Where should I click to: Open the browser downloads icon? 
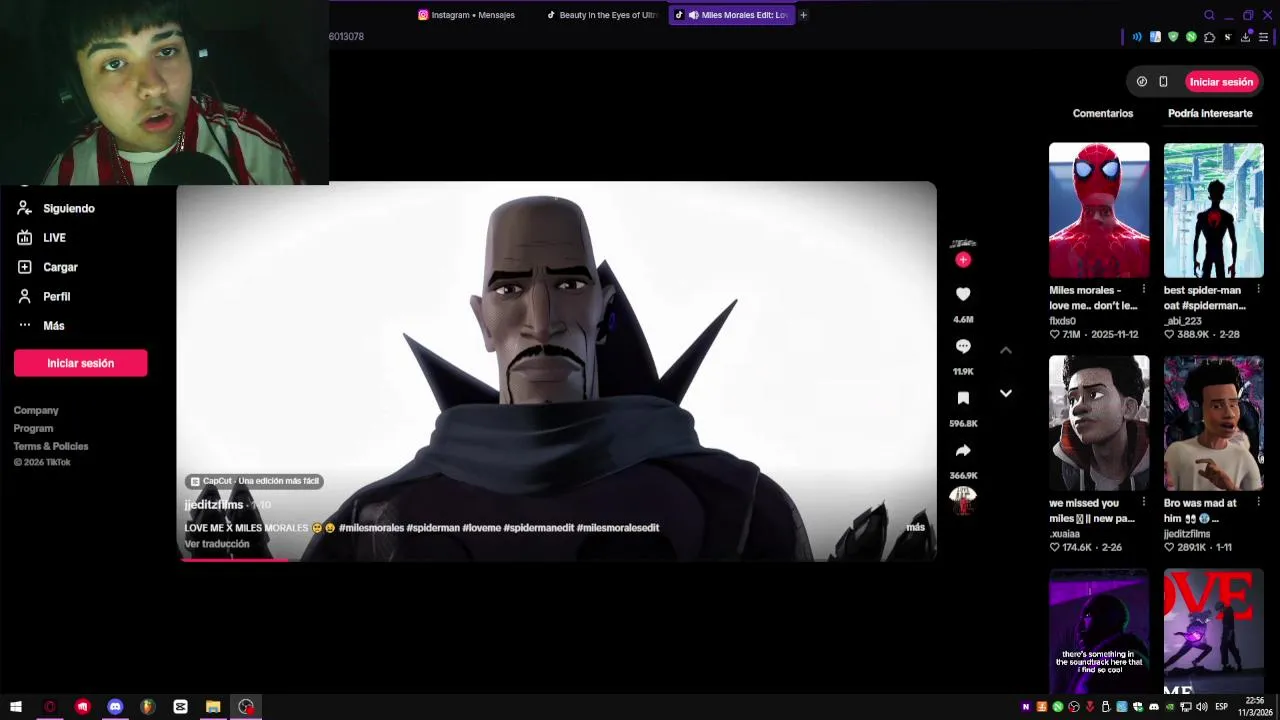click(1245, 37)
